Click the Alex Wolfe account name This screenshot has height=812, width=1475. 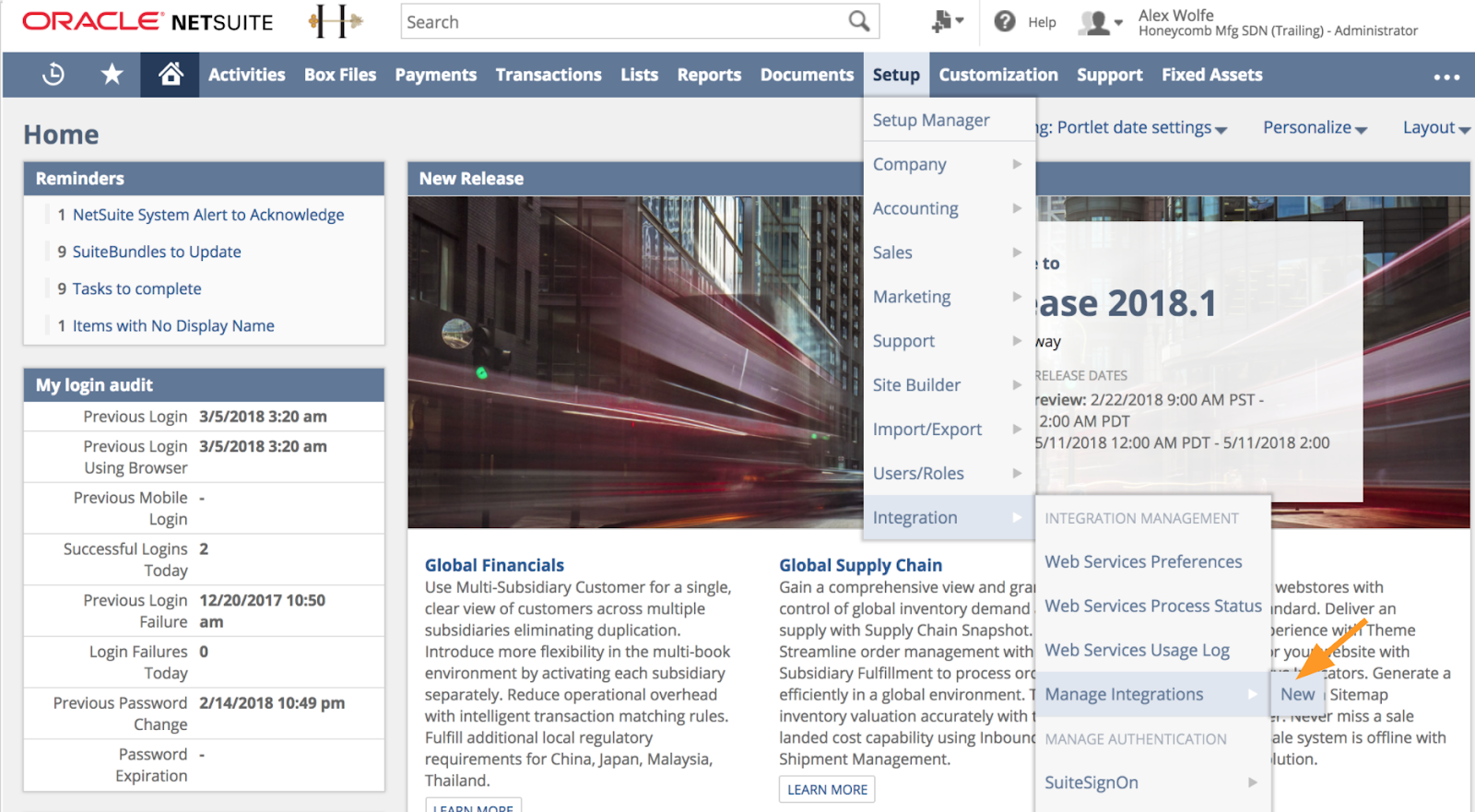pos(1175,15)
